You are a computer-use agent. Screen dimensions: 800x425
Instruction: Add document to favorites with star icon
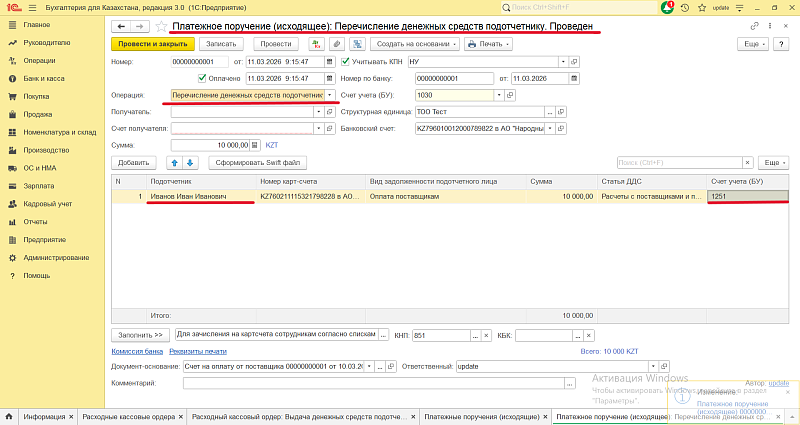[x=161, y=26]
